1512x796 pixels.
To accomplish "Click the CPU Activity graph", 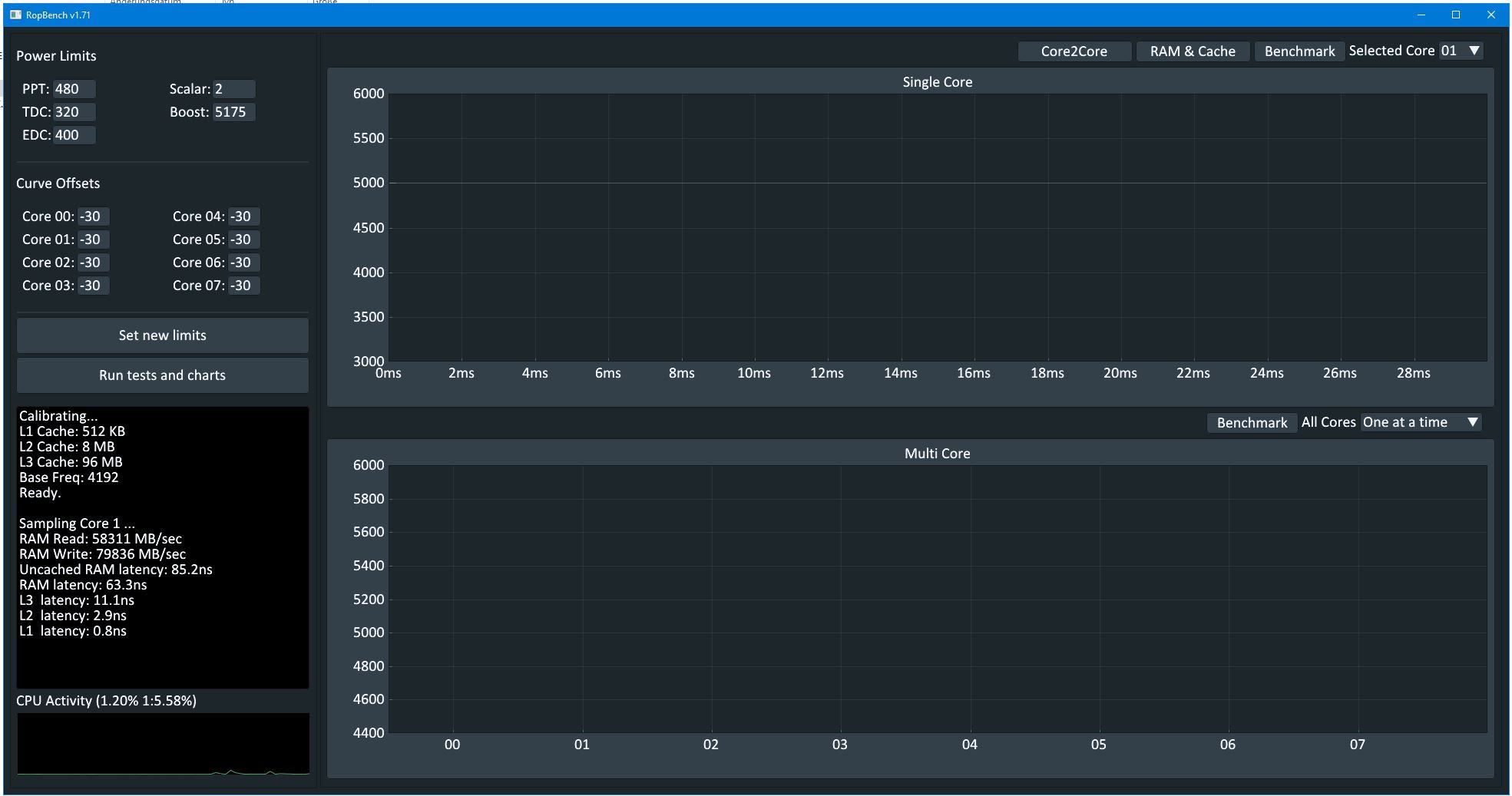I will pos(163,744).
